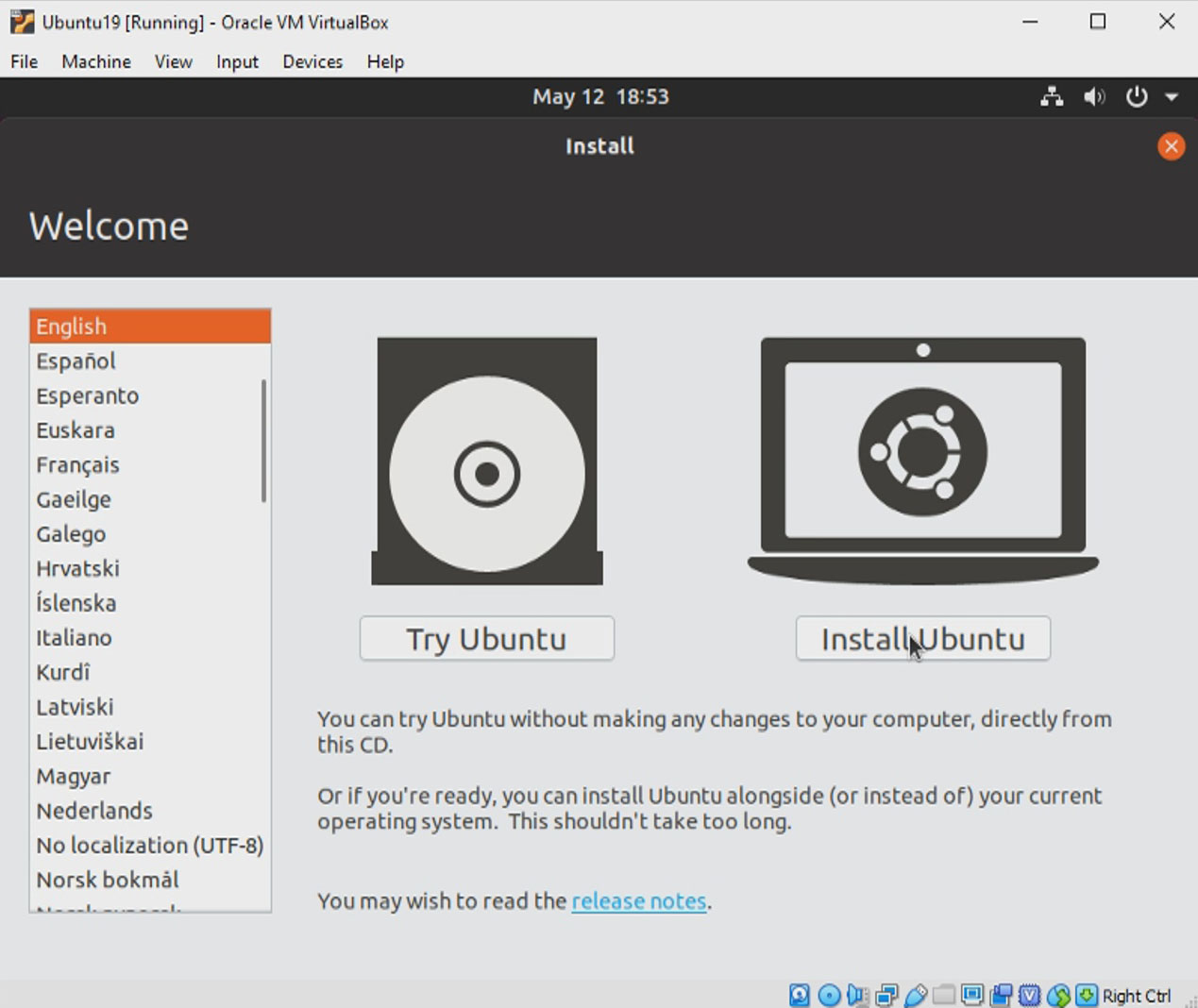The image size is (1198, 1008).
Task: Click the optical disc icon in VirtualBox status bar
Action: tap(827, 995)
